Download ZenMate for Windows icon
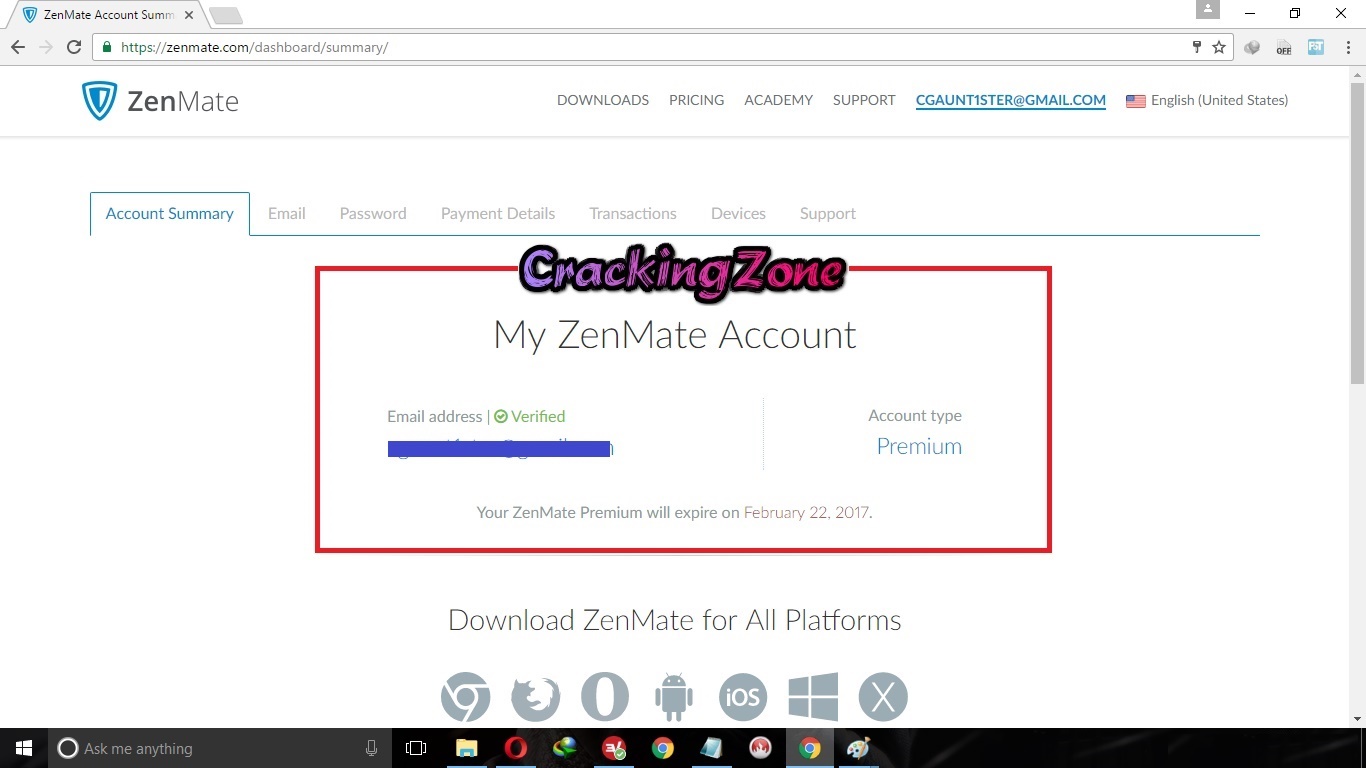This screenshot has height=768, width=1366. 813,697
